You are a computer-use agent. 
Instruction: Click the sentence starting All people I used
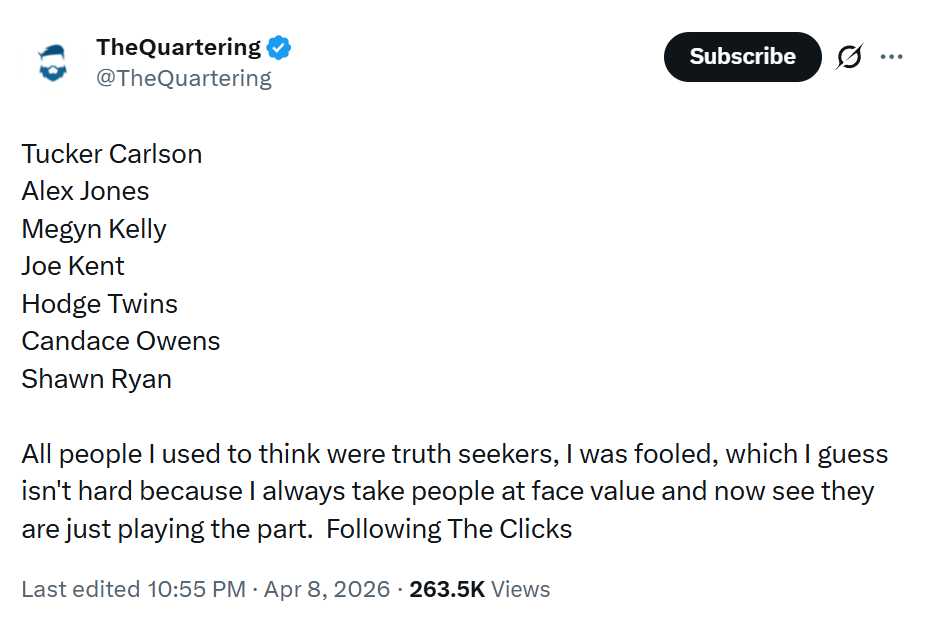pos(300,454)
